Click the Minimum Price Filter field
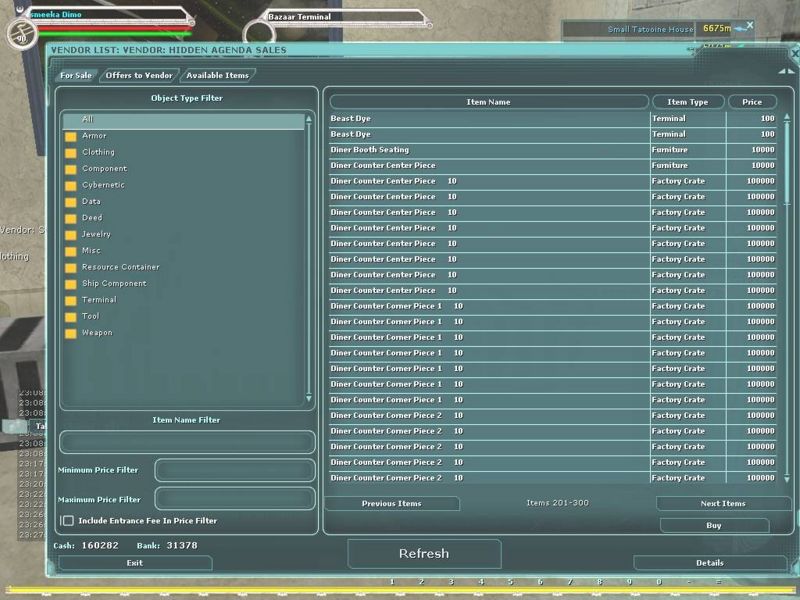Image resolution: width=800 pixels, height=600 pixels. click(x=234, y=470)
